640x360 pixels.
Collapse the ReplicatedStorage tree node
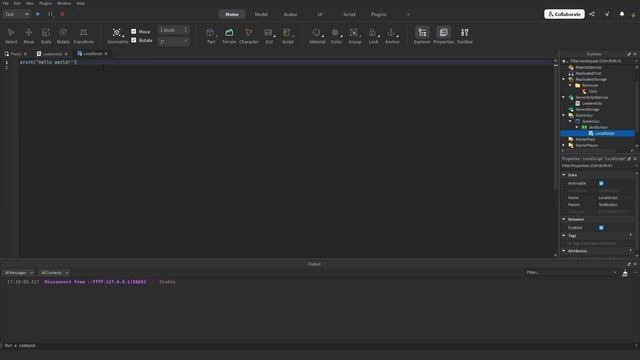coord(564,79)
